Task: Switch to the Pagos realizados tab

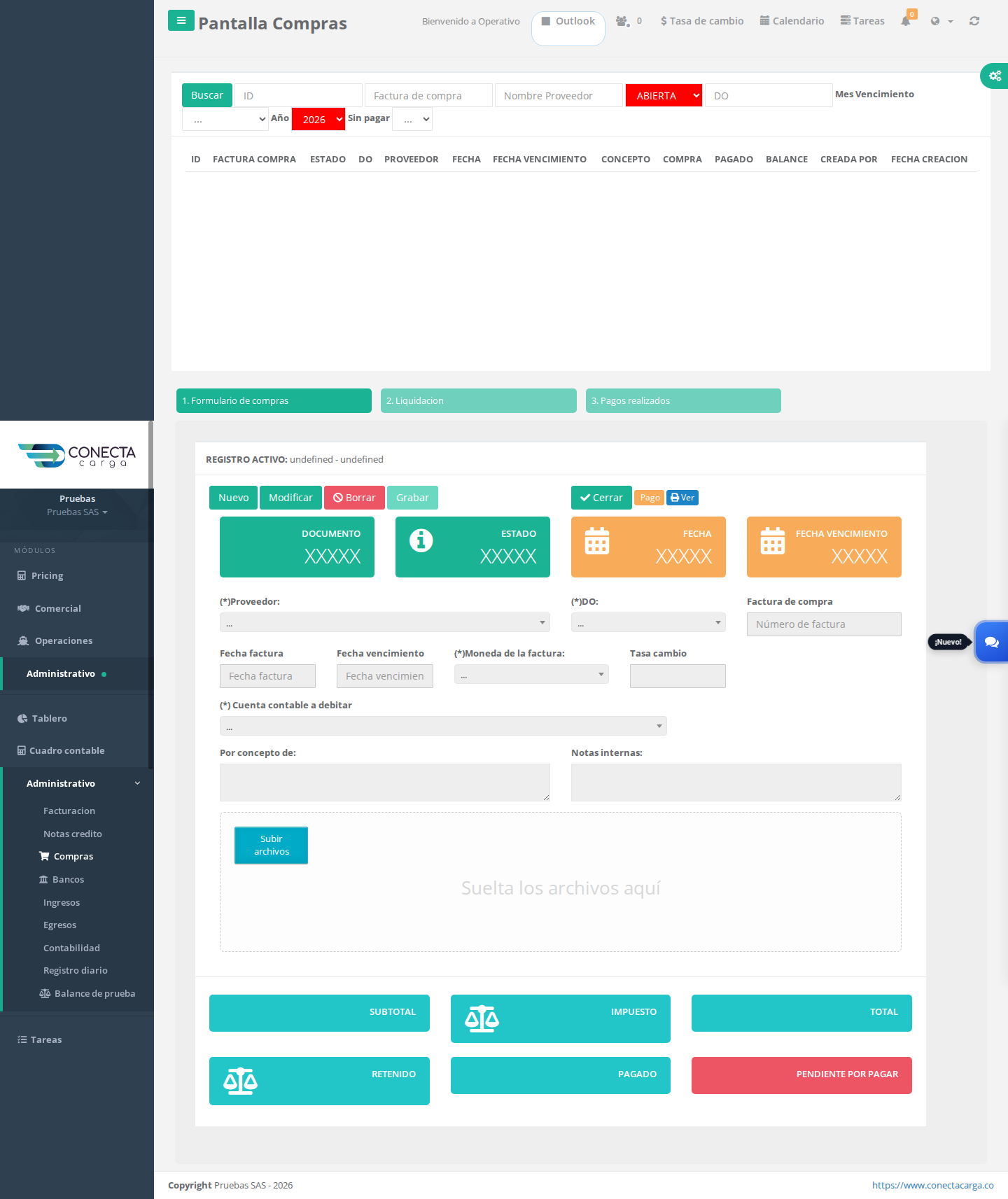Action: 683,400
